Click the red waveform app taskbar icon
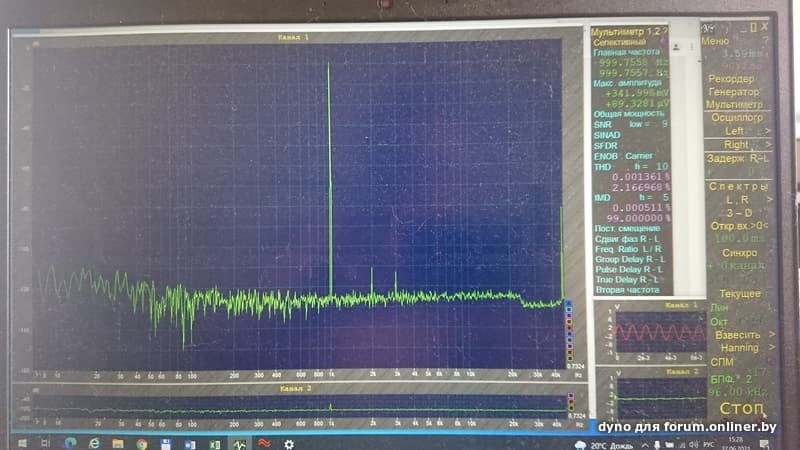The height and width of the screenshot is (450, 800). (x=264, y=442)
